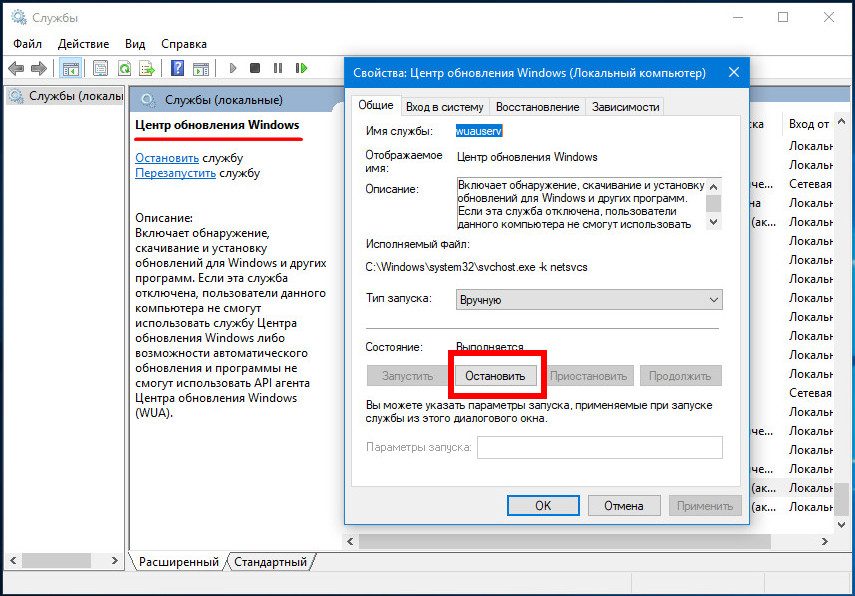
Task: Open the Восстановление tab
Action: [537, 107]
